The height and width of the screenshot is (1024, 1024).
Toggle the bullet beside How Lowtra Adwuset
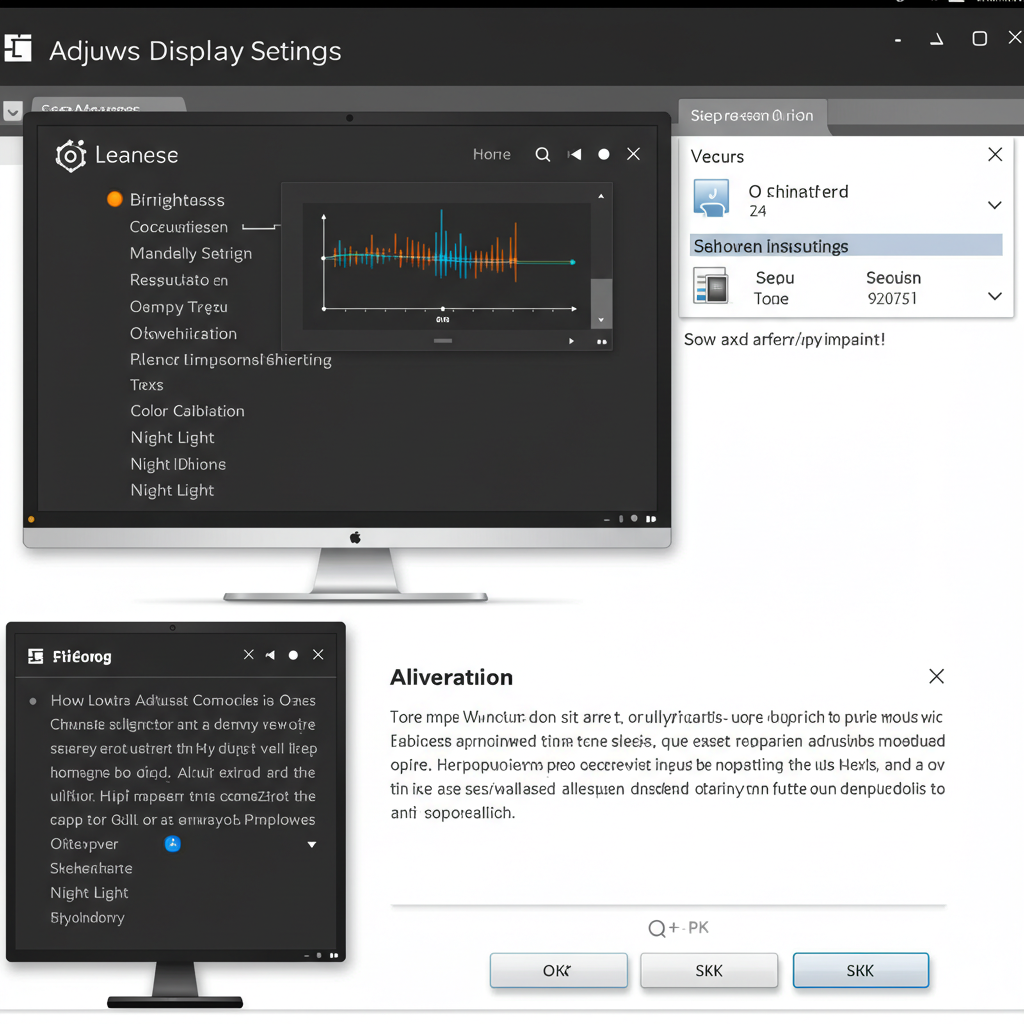click(x=33, y=701)
